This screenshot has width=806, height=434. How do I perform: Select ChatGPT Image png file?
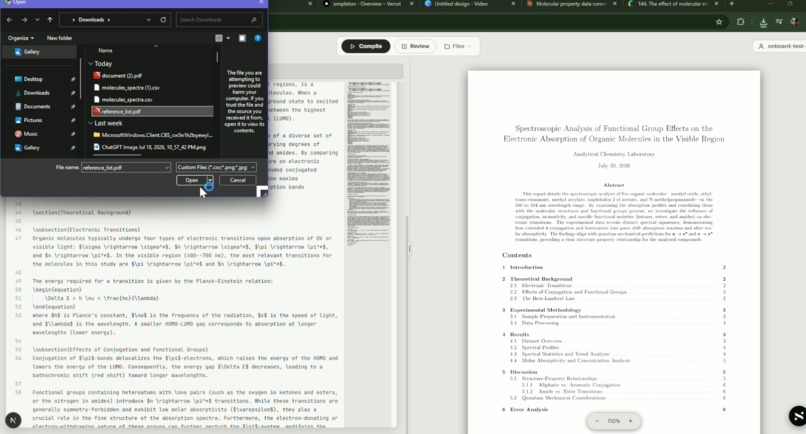(x=152, y=147)
